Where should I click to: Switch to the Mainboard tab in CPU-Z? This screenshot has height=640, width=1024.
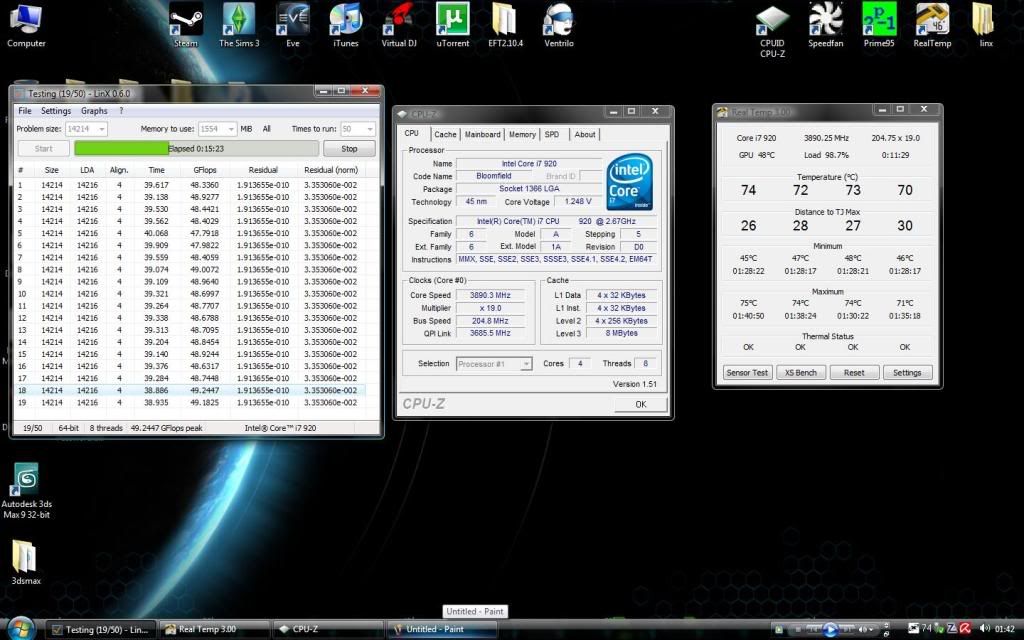pos(482,134)
